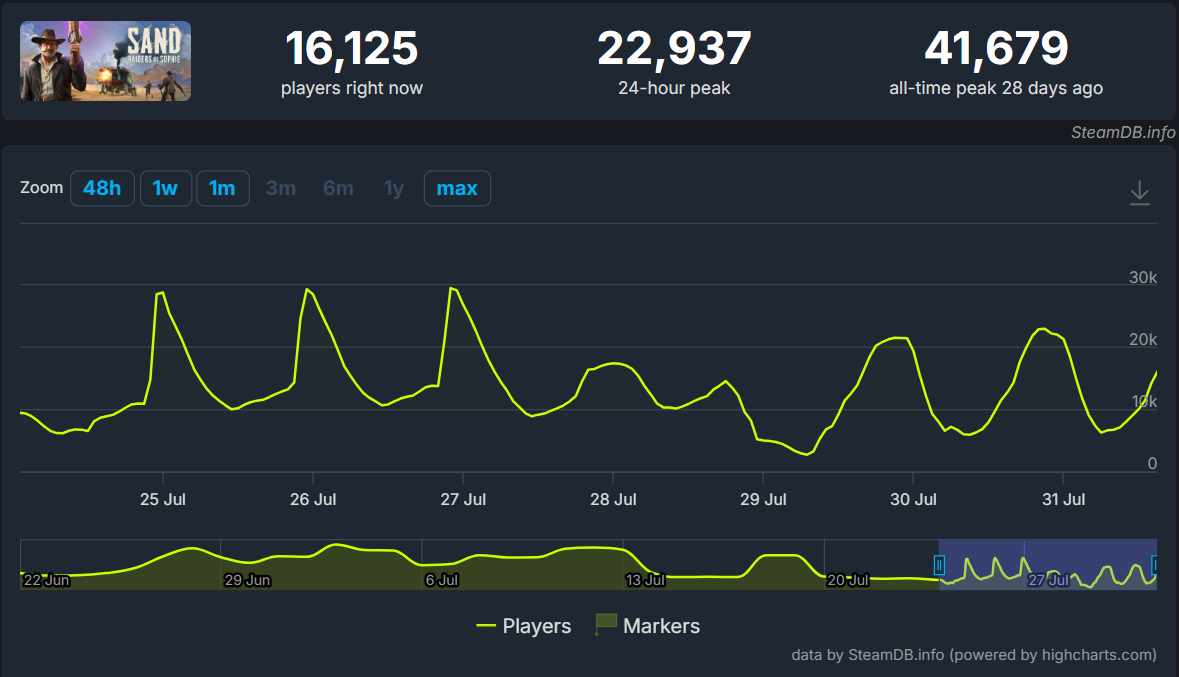Click the 22,937 24-hour peak figure
The height and width of the screenshot is (677, 1179).
[x=674, y=49]
